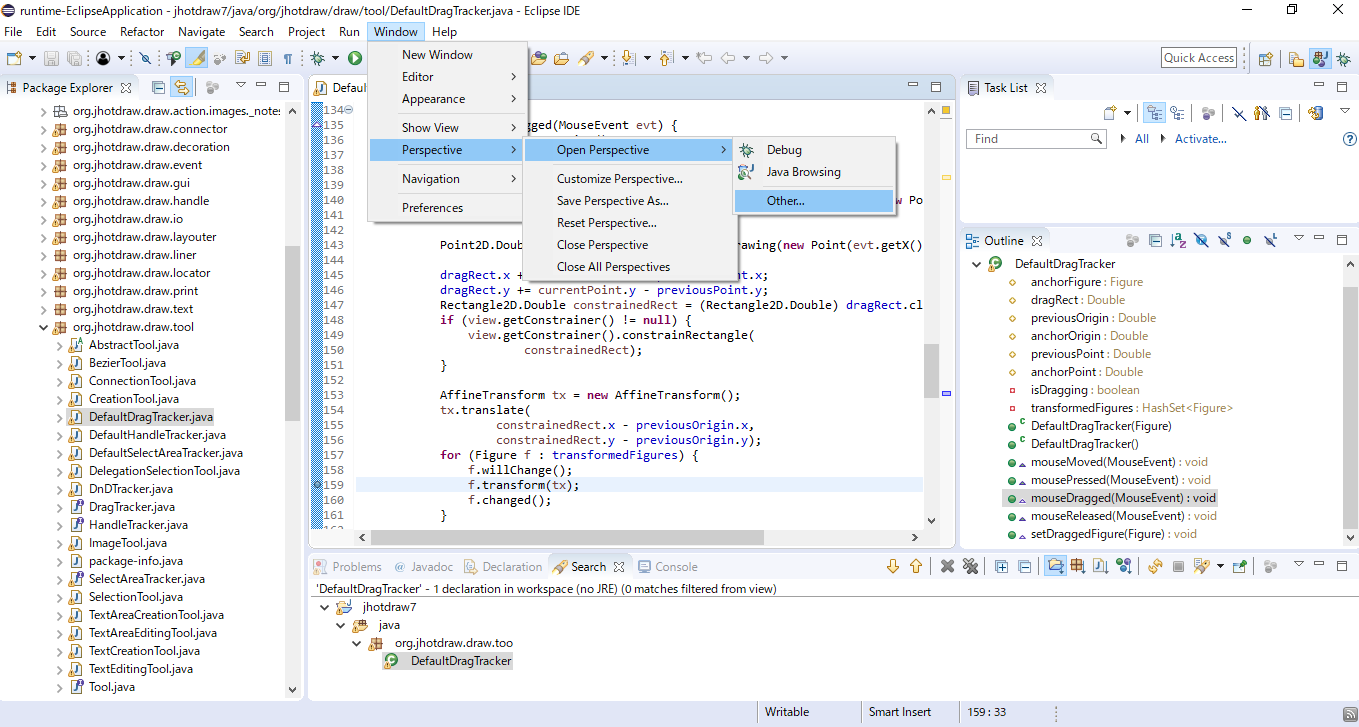This screenshot has height=727, width=1359.
Task: Show Previous Match arrow in Search view
Action: (915, 566)
